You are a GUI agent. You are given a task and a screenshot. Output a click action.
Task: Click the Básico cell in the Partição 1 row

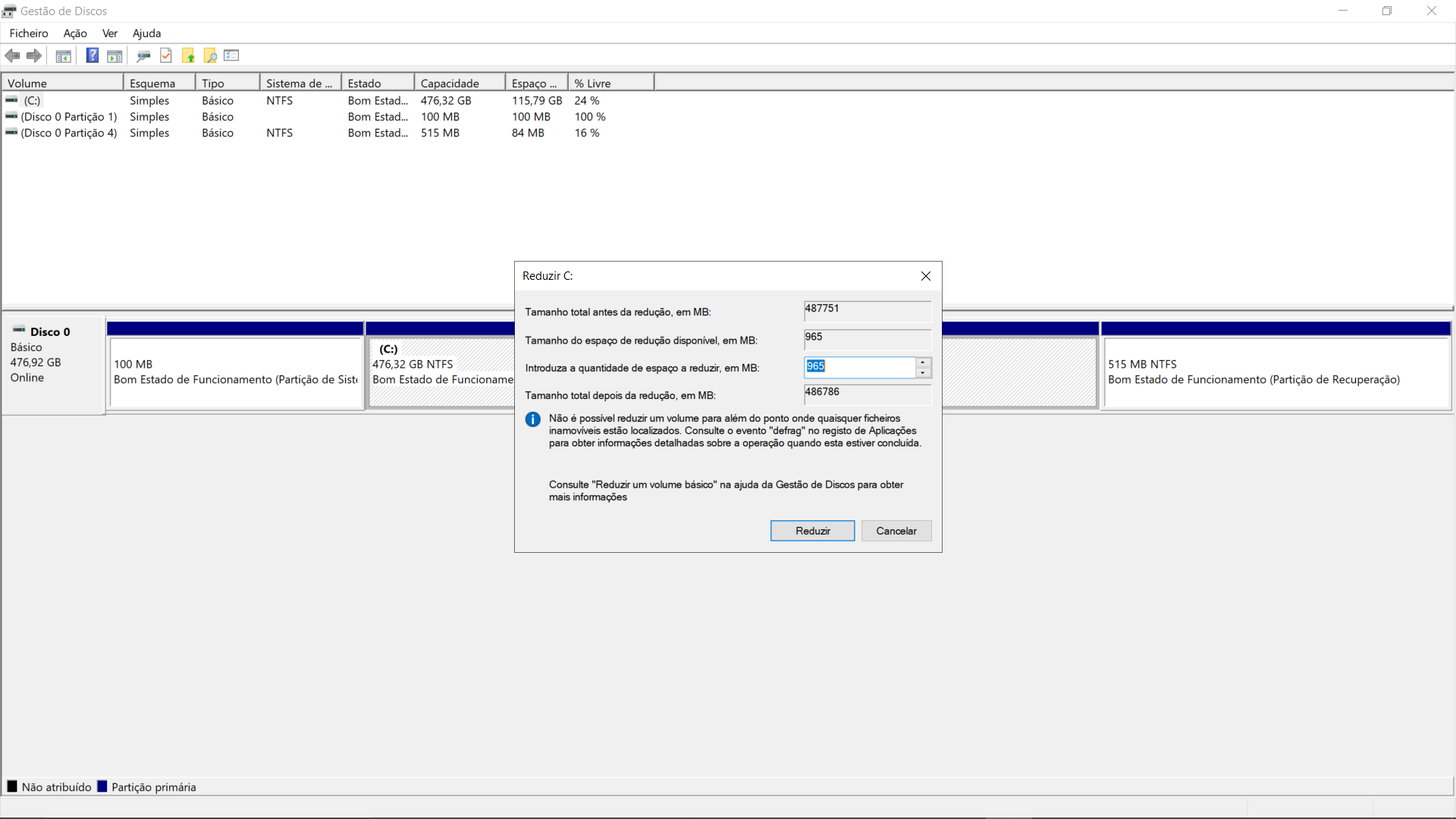[x=218, y=117]
